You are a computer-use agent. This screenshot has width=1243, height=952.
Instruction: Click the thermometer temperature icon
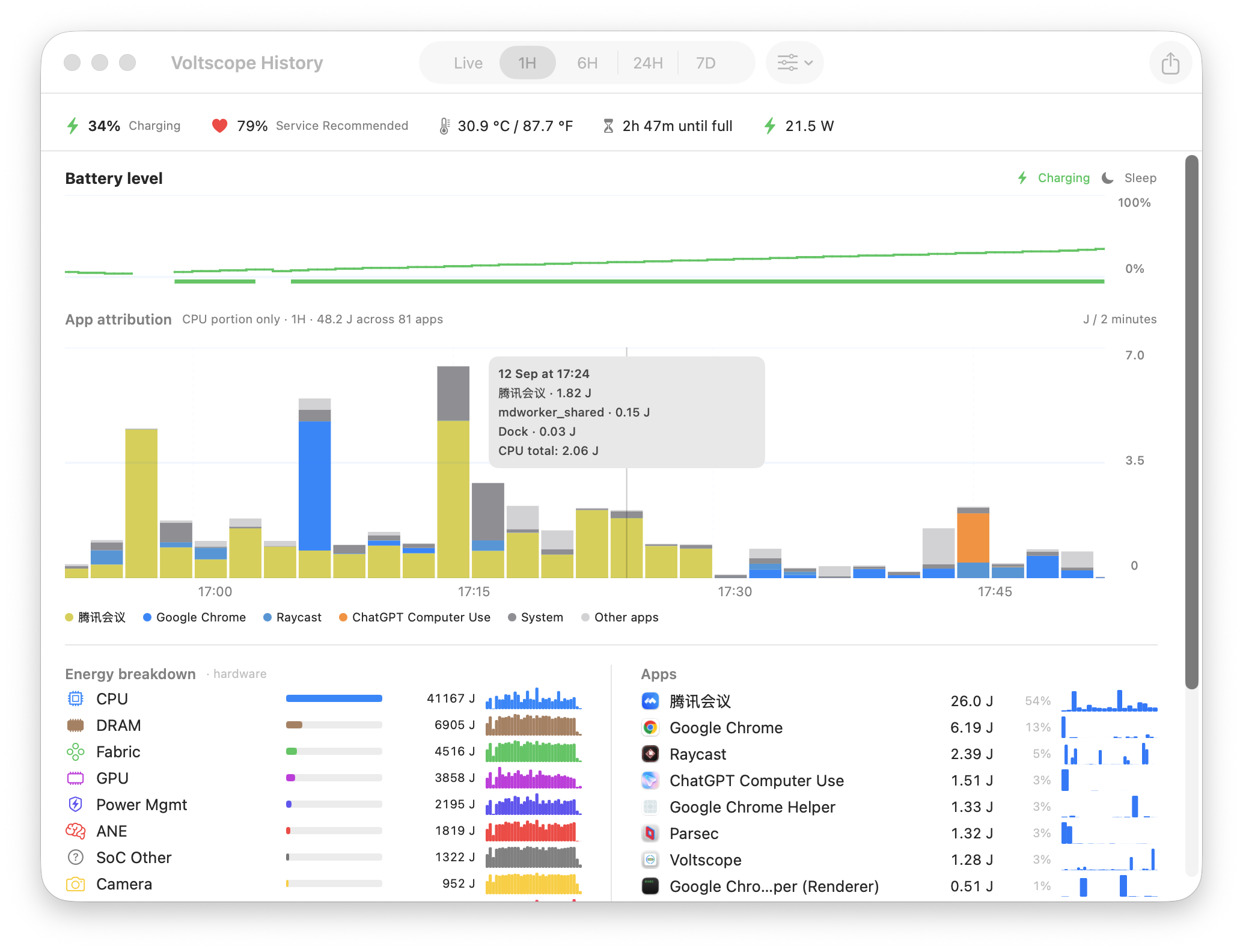444,126
